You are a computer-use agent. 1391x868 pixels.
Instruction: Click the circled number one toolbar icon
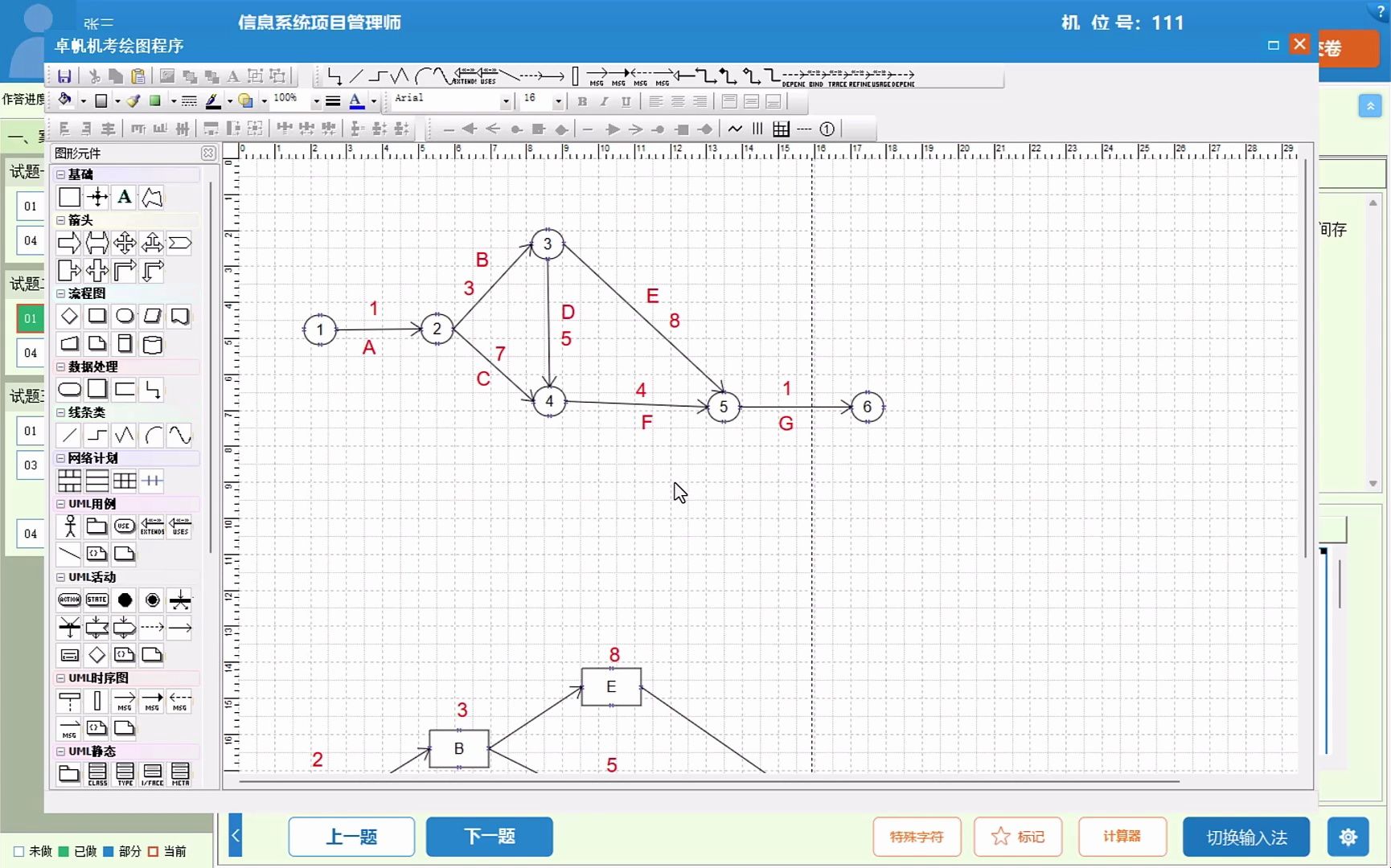(827, 129)
